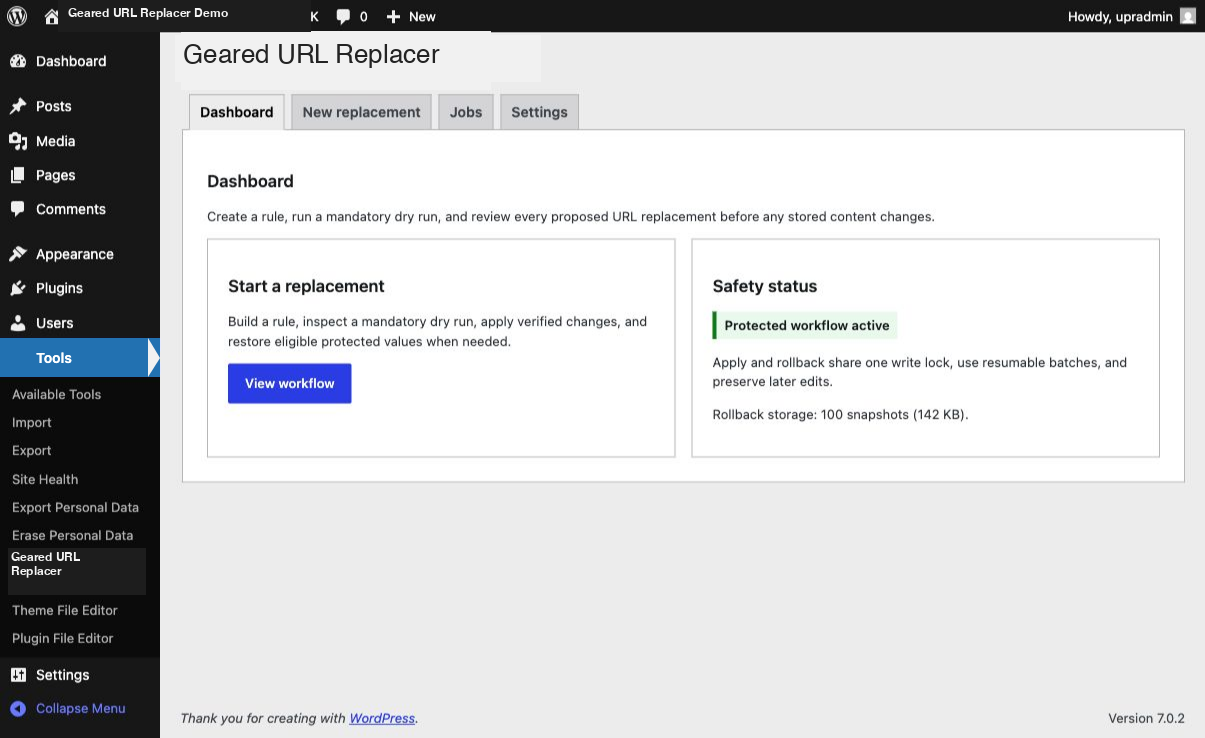Click the Posts pushpin icon
This screenshot has height=738, width=1205.
(18, 106)
